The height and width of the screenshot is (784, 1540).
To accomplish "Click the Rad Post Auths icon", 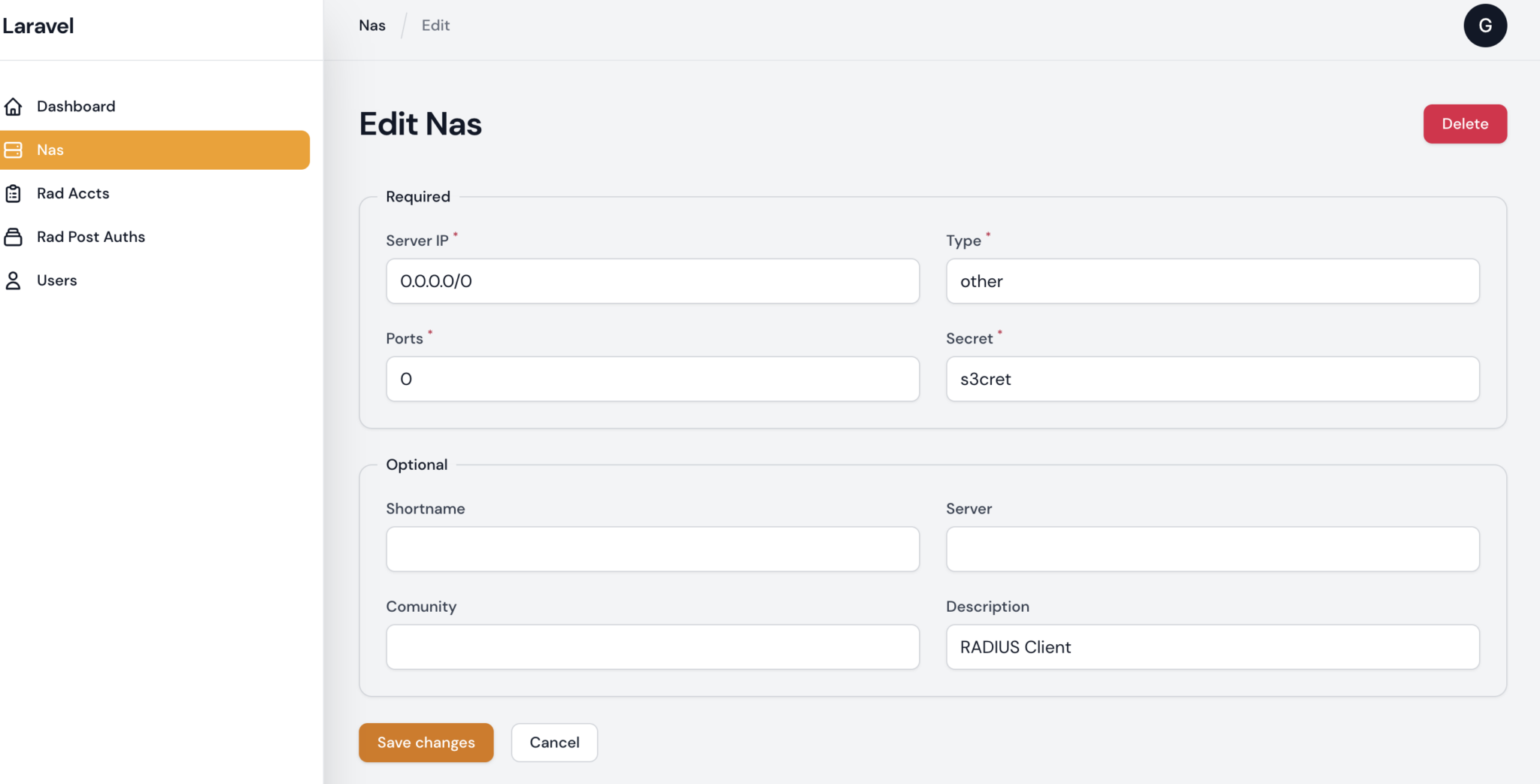I will (14, 237).
